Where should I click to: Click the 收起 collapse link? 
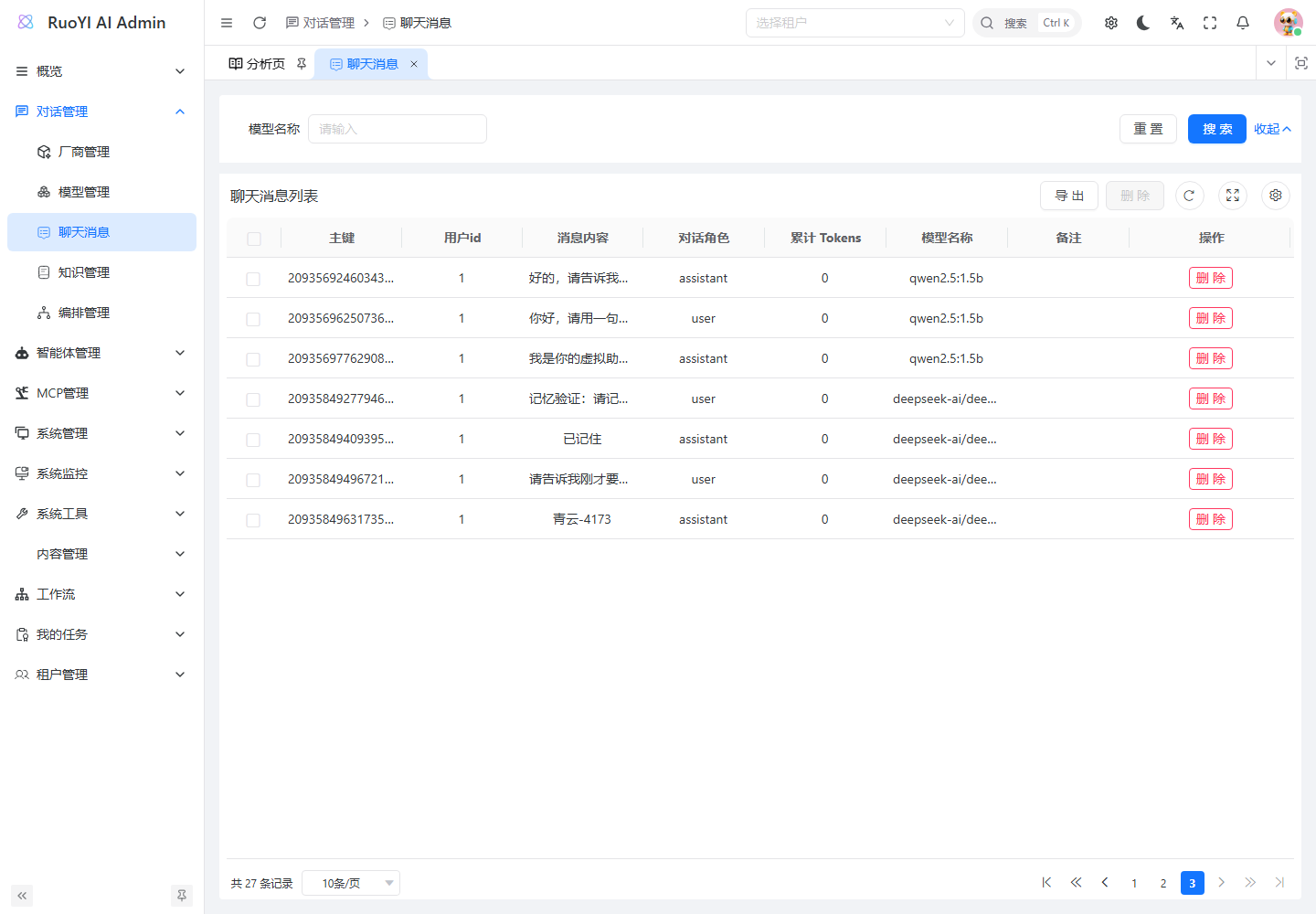point(1272,129)
